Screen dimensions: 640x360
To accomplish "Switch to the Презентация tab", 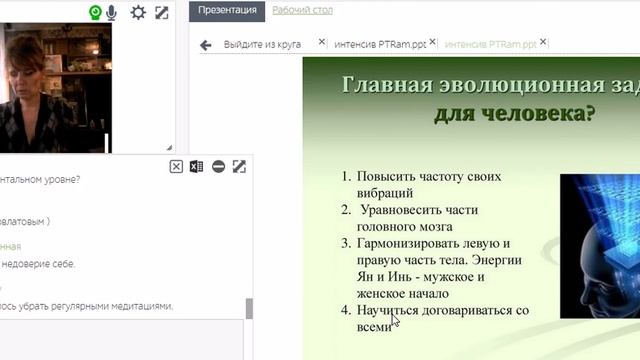I will pyautogui.click(x=227, y=10).
